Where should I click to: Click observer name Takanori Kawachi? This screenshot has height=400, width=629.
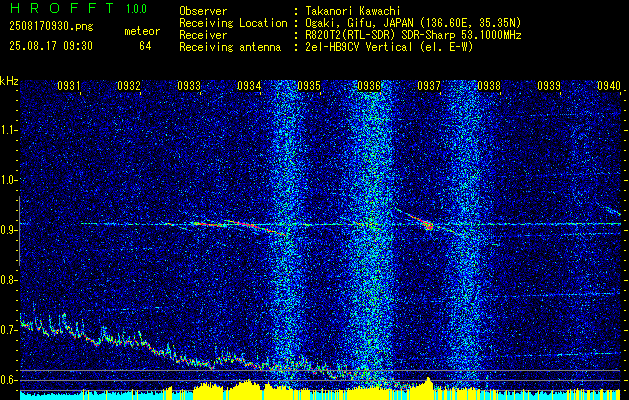(353, 11)
